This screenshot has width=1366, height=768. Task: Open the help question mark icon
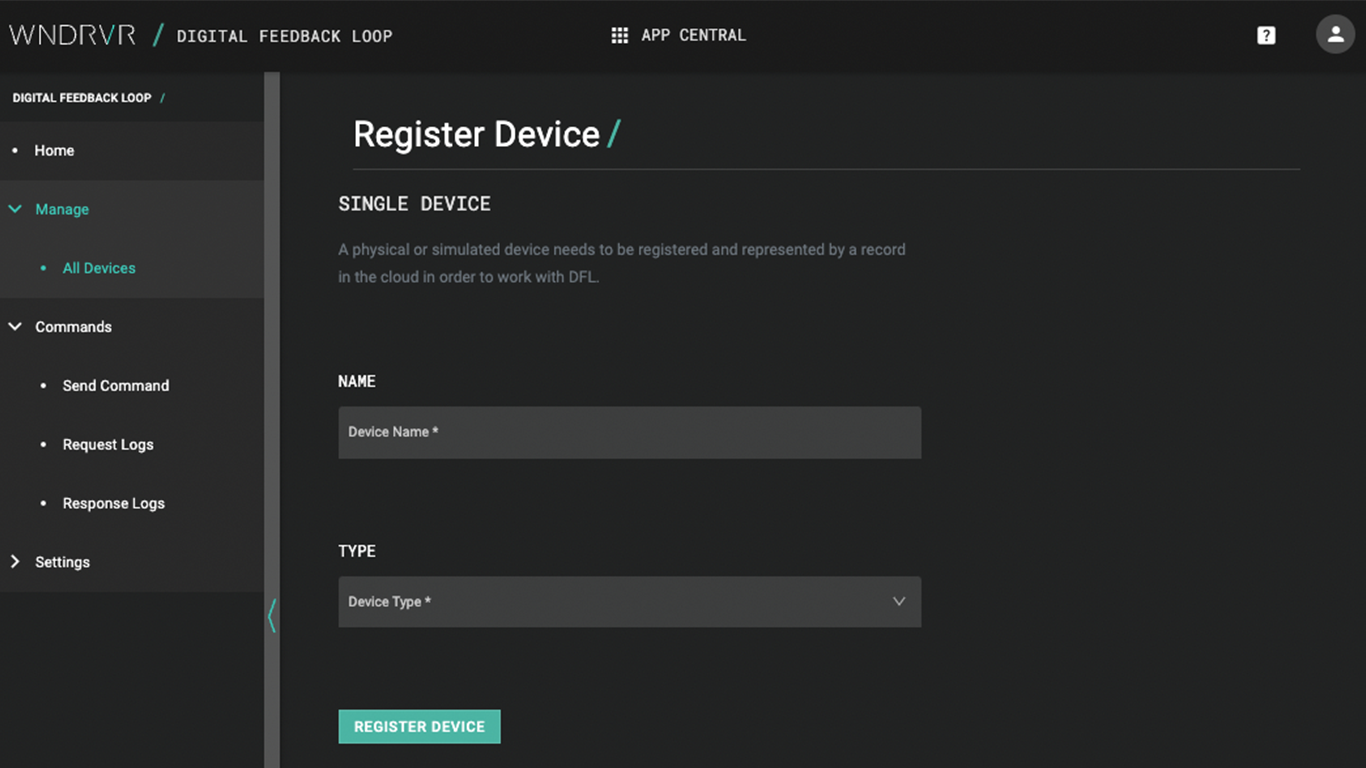[1266, 36]
